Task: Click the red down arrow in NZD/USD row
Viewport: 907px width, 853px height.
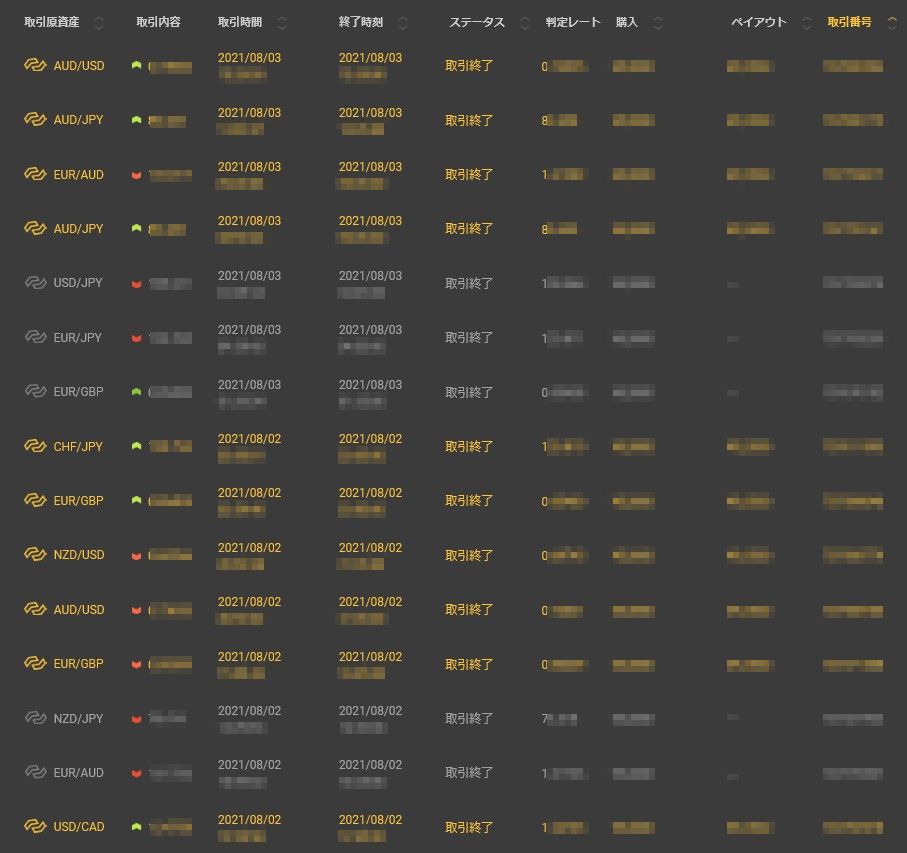Action: point(136,556)
